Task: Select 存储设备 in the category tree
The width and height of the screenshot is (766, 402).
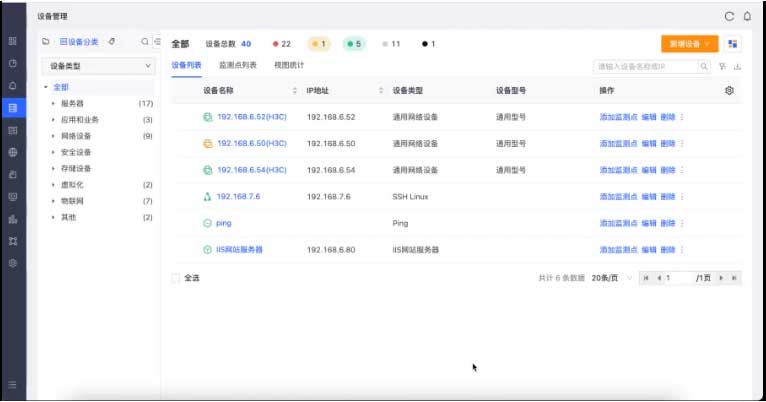Action: pyautogui.click(x=76, y=169)
